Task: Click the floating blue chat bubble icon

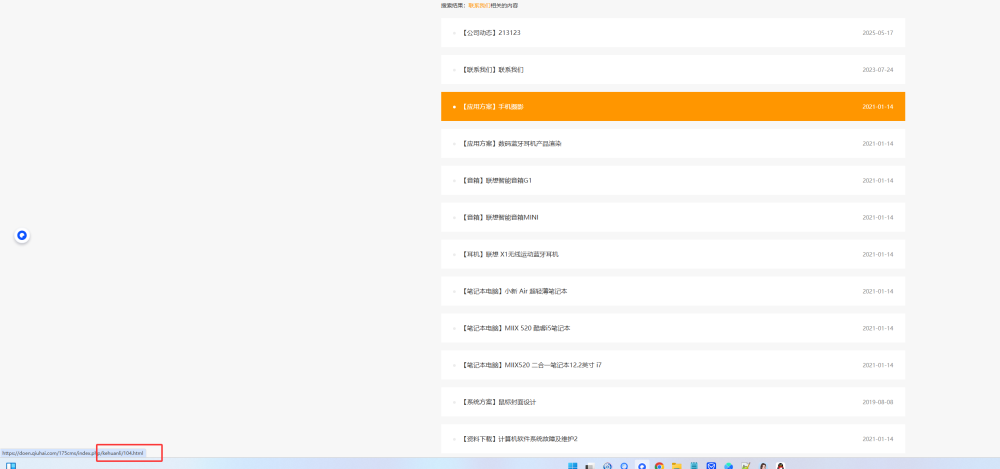Action: [22, 236]
